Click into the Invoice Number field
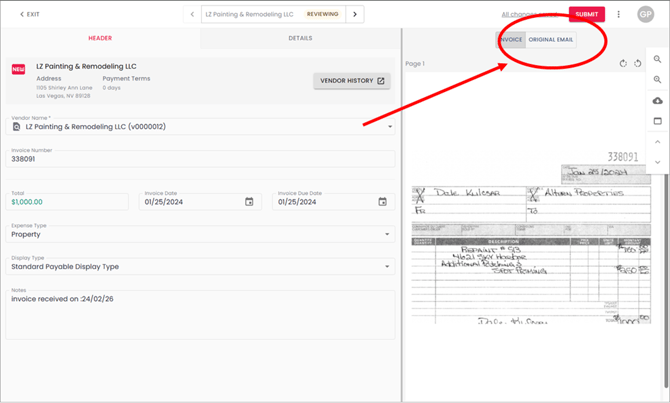 (200, 158)
